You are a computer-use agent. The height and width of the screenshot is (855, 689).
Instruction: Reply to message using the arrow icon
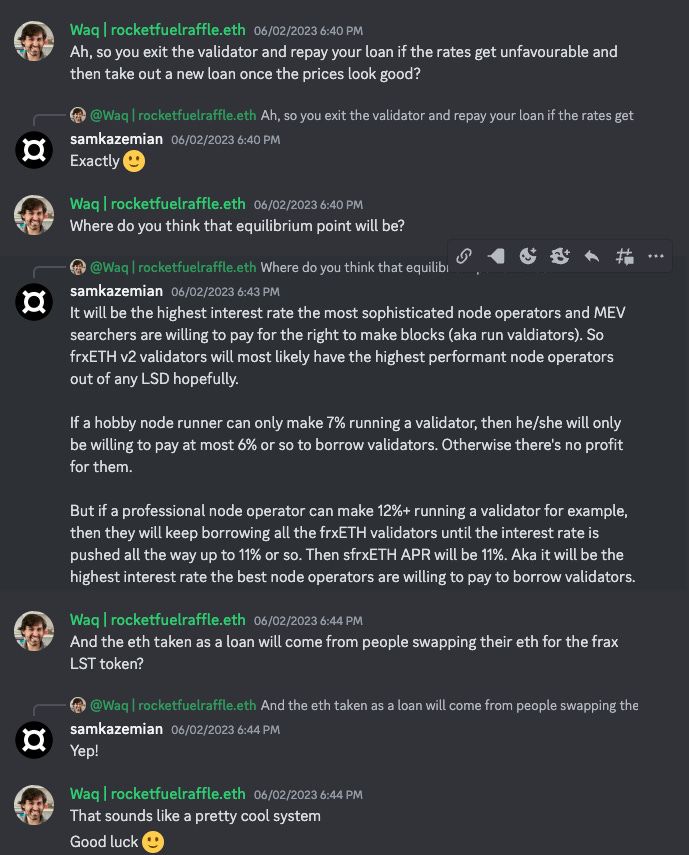[x=592, y=256]
